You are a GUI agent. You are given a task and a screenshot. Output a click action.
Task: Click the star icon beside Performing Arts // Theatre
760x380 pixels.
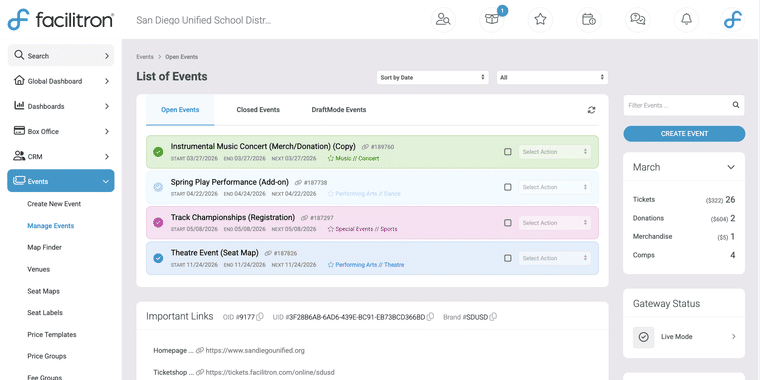pos(331,265)
